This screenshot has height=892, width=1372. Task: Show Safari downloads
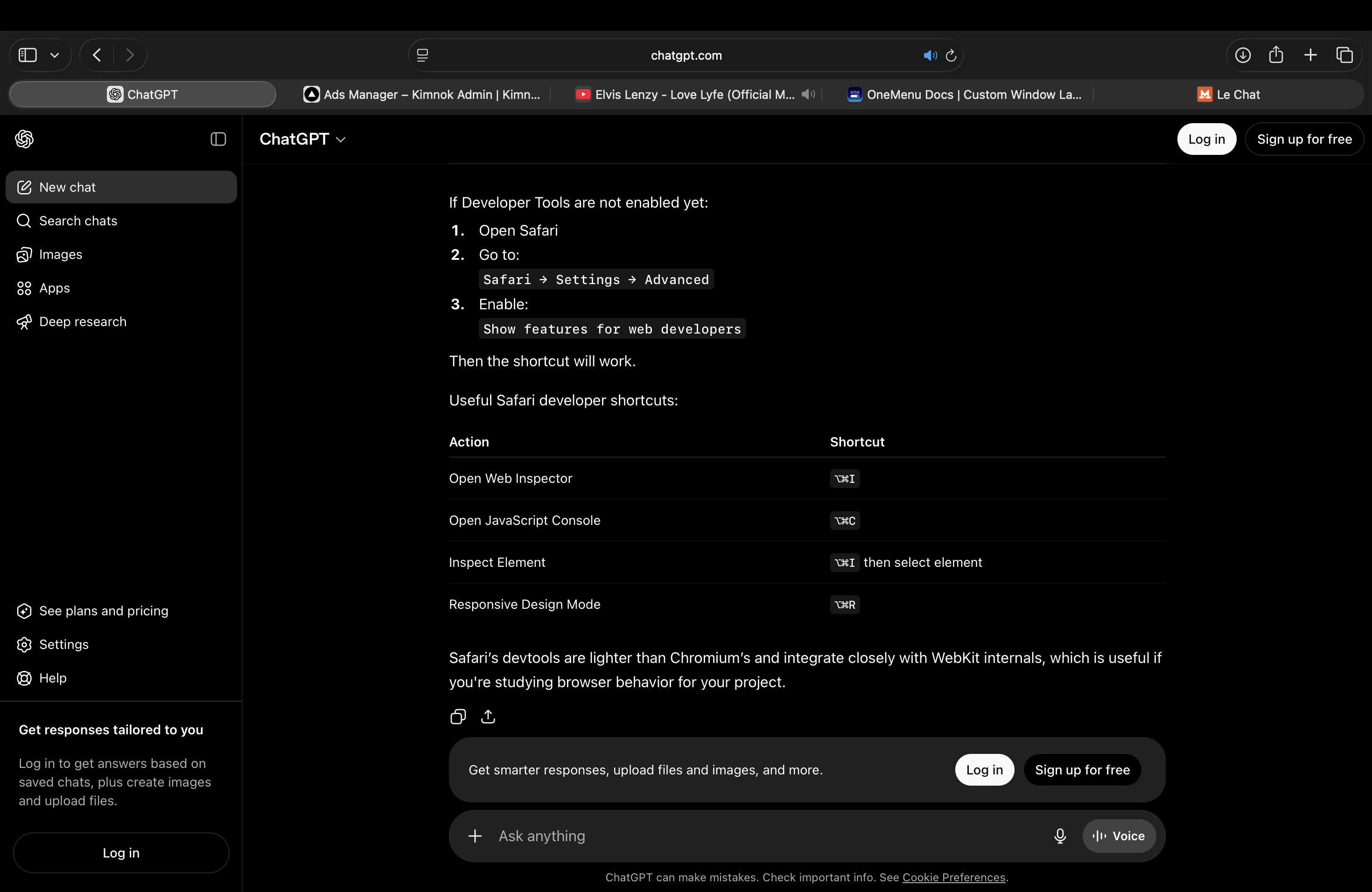pyautogui.click(x=1243, y=56)
